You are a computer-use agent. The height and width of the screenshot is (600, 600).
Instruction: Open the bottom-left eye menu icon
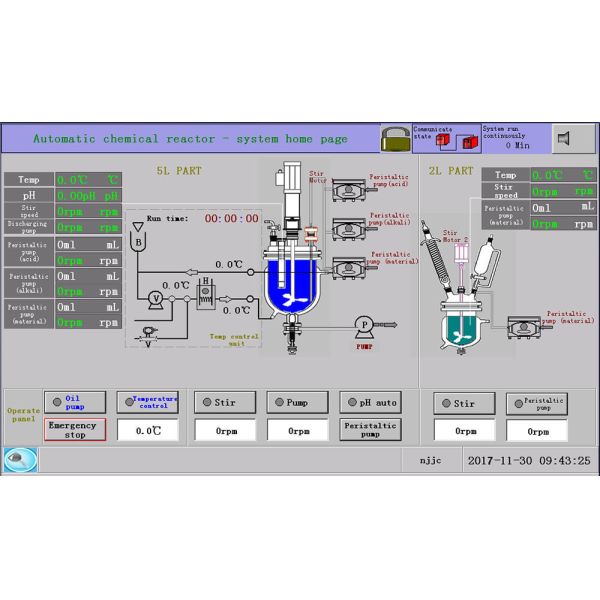(20, 460)
